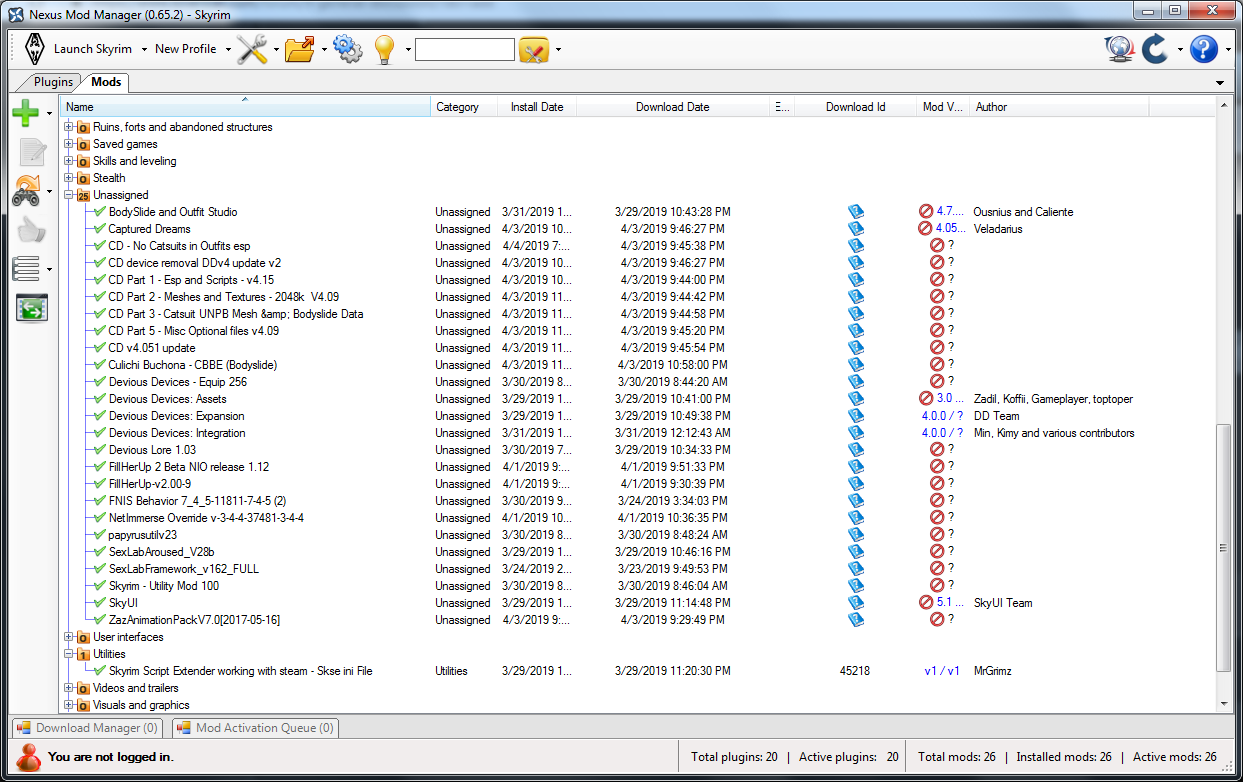
Task: Click red no-update icon on SkyUI row
Action: (x=927, y=603)
